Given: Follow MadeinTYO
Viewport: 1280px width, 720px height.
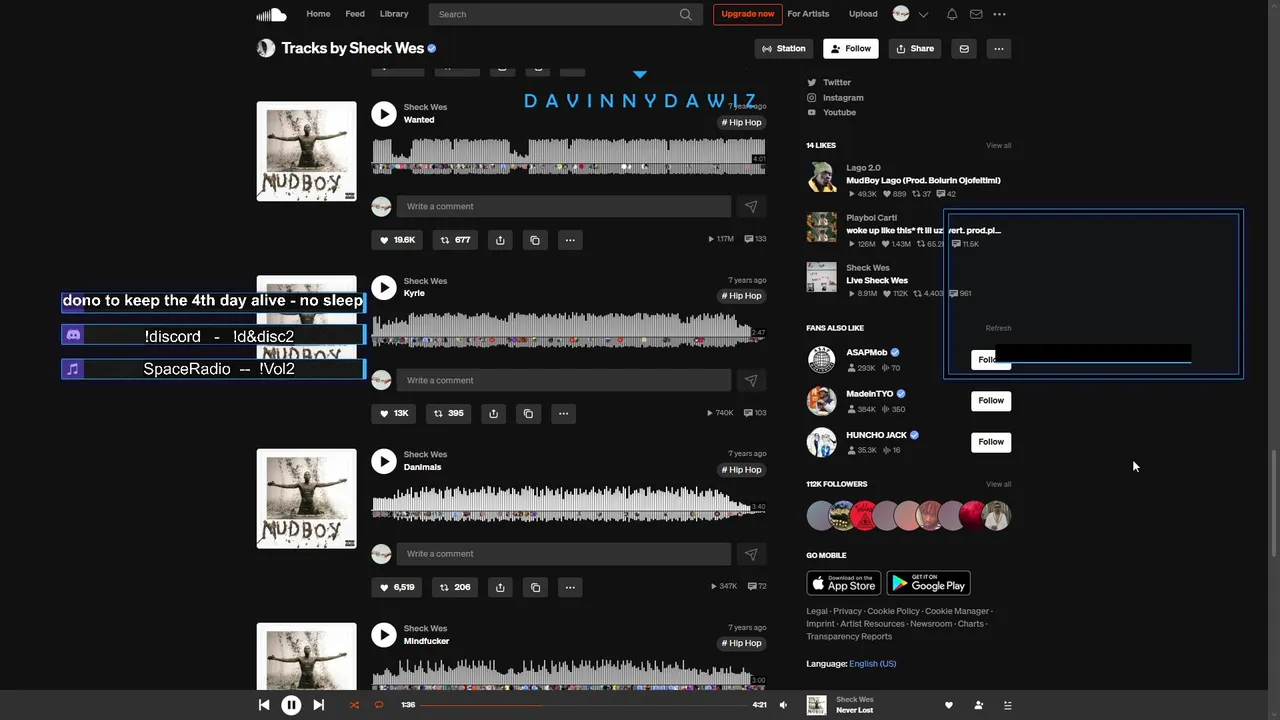Looking at the screenshot, I should pyautogui.click(x=991, y=400).
